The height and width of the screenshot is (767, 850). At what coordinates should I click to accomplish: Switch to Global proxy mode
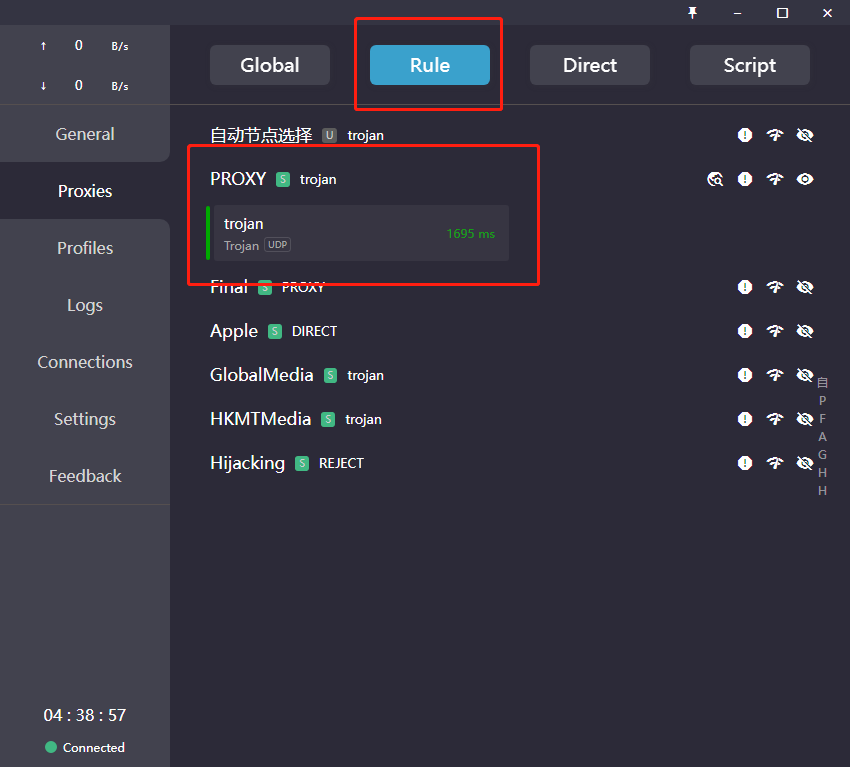[270, 65]
